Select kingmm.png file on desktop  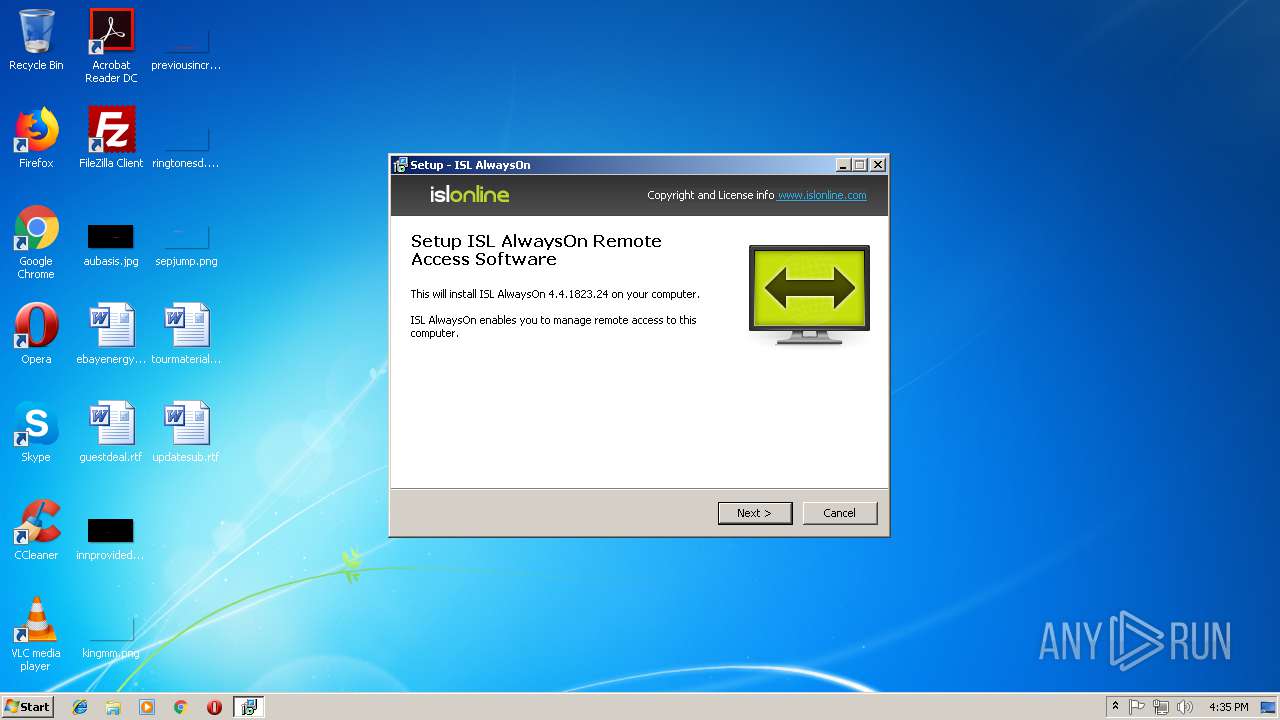[111, 637]
